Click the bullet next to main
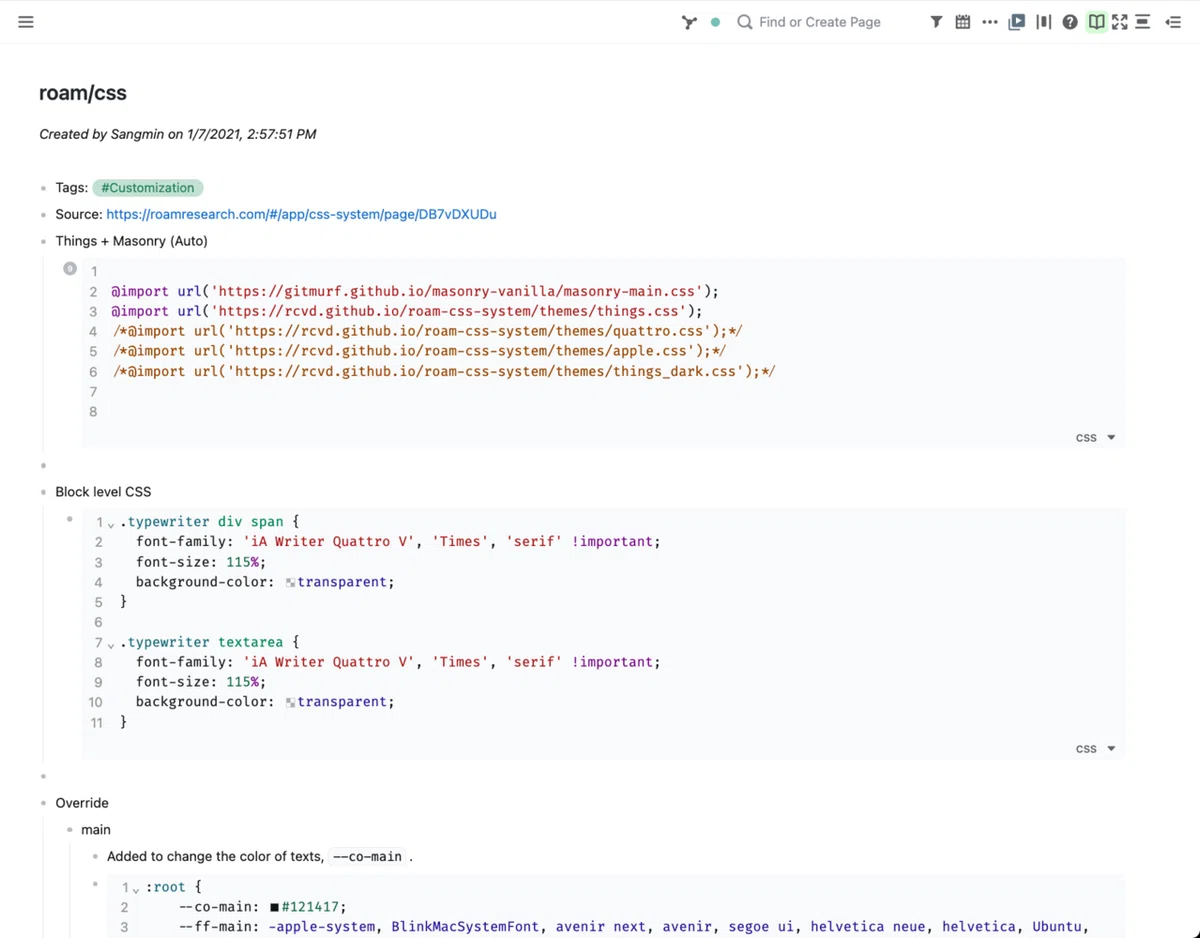 (70, 830)
